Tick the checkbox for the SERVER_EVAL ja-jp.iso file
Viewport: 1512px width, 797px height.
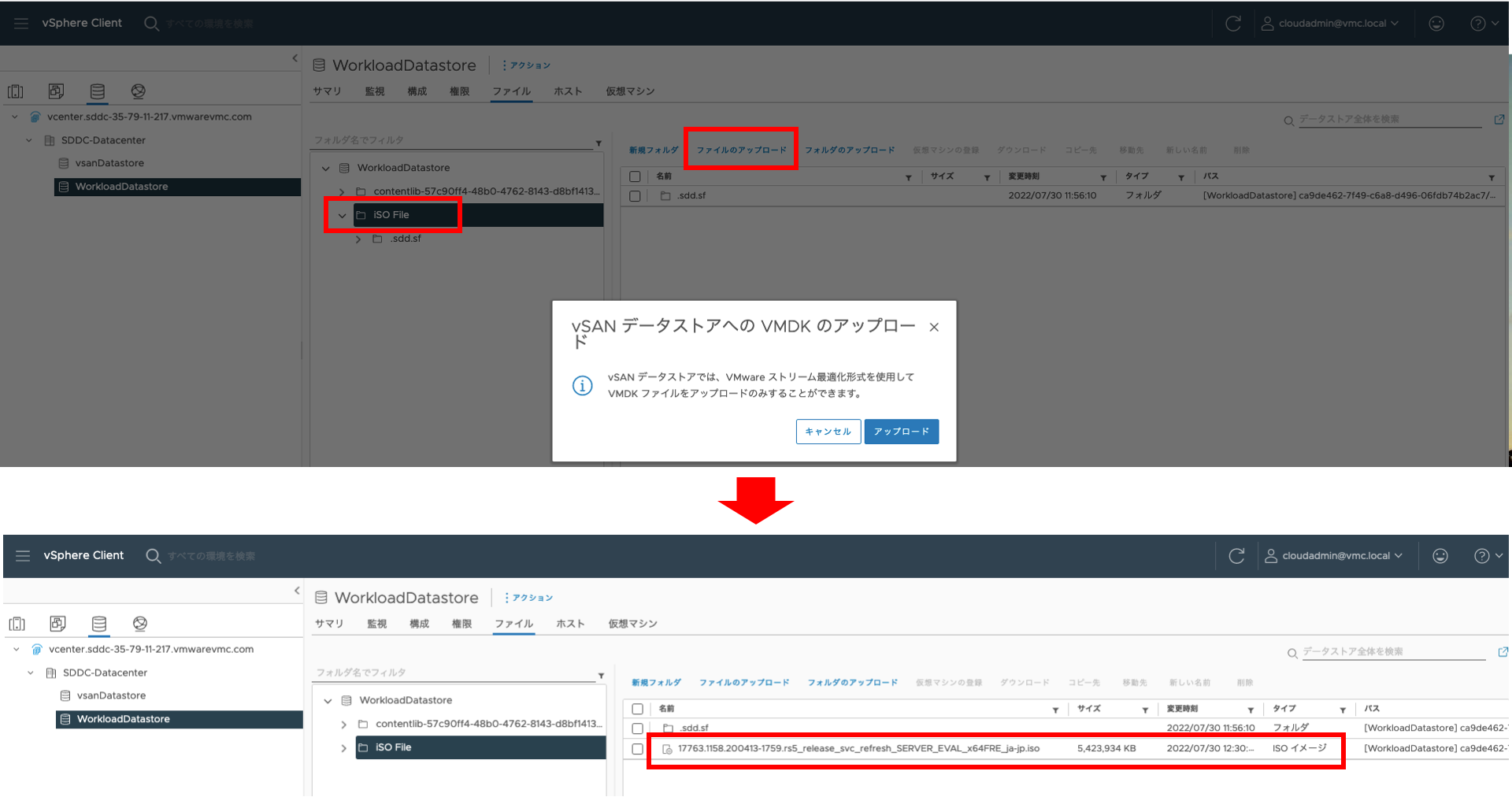point(637,749)
